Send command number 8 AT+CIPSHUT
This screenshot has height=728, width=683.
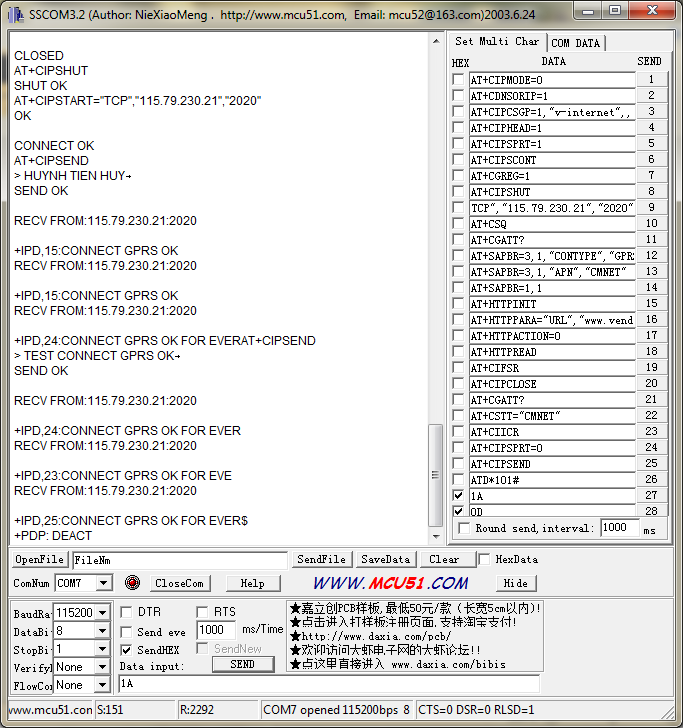pyautogui.click(x=651, y=191)
